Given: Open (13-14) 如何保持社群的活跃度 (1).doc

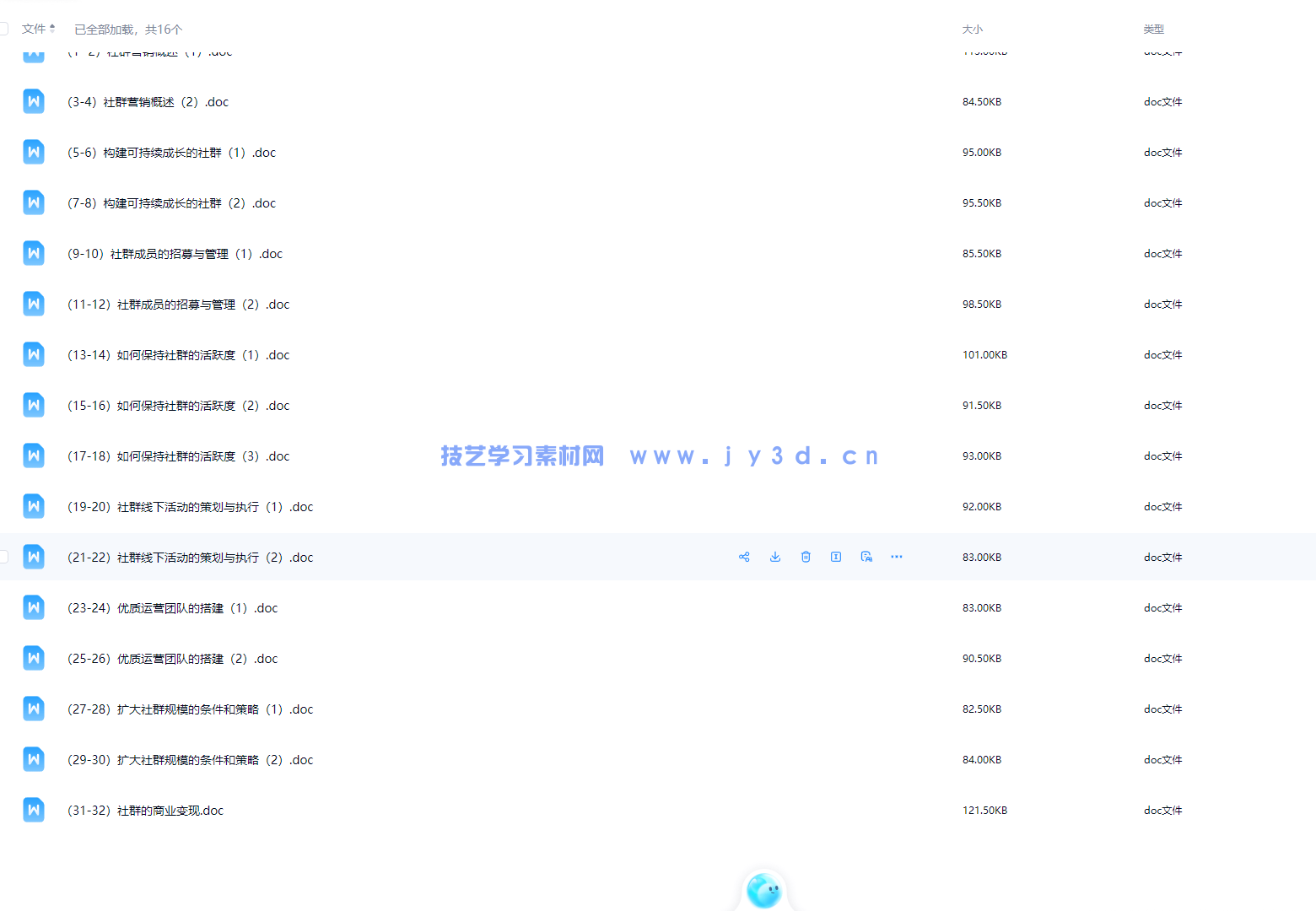Looking at the screenshot, I should 178,355.
